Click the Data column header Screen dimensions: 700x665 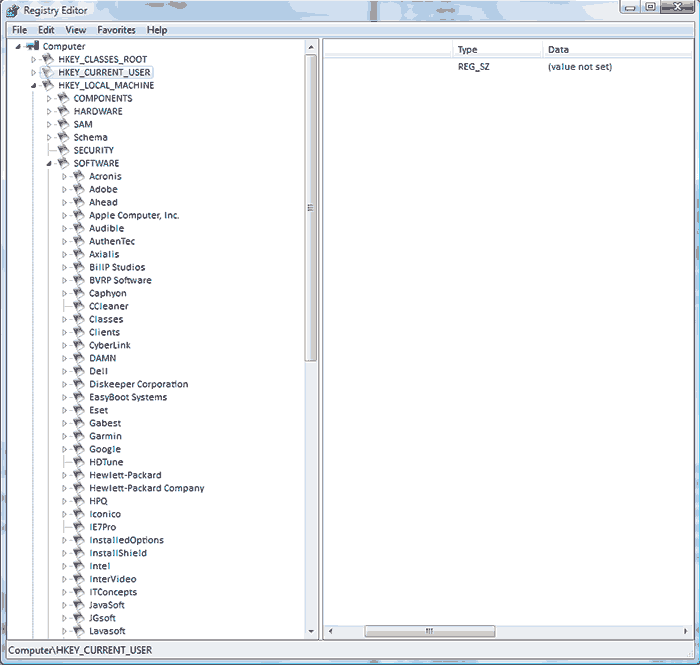coord(618,50)
